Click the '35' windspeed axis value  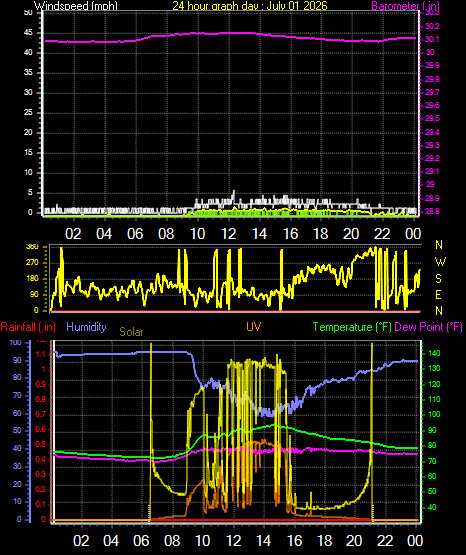(x=28, y=73)
